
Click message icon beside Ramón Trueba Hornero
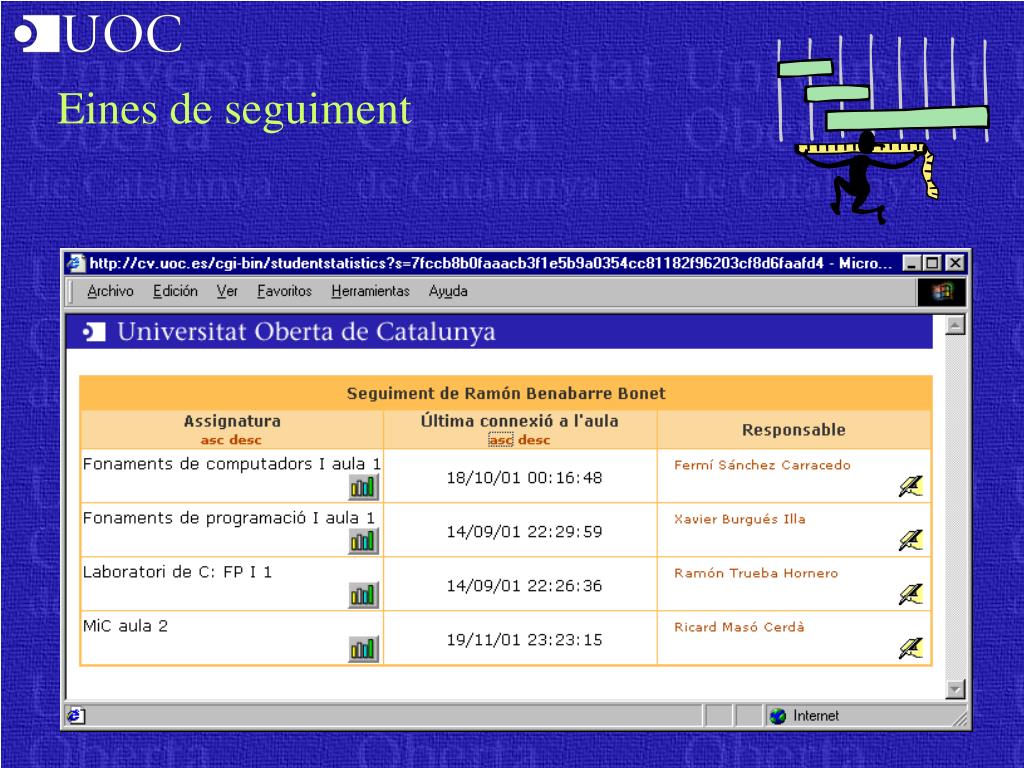tap(910, 594)
